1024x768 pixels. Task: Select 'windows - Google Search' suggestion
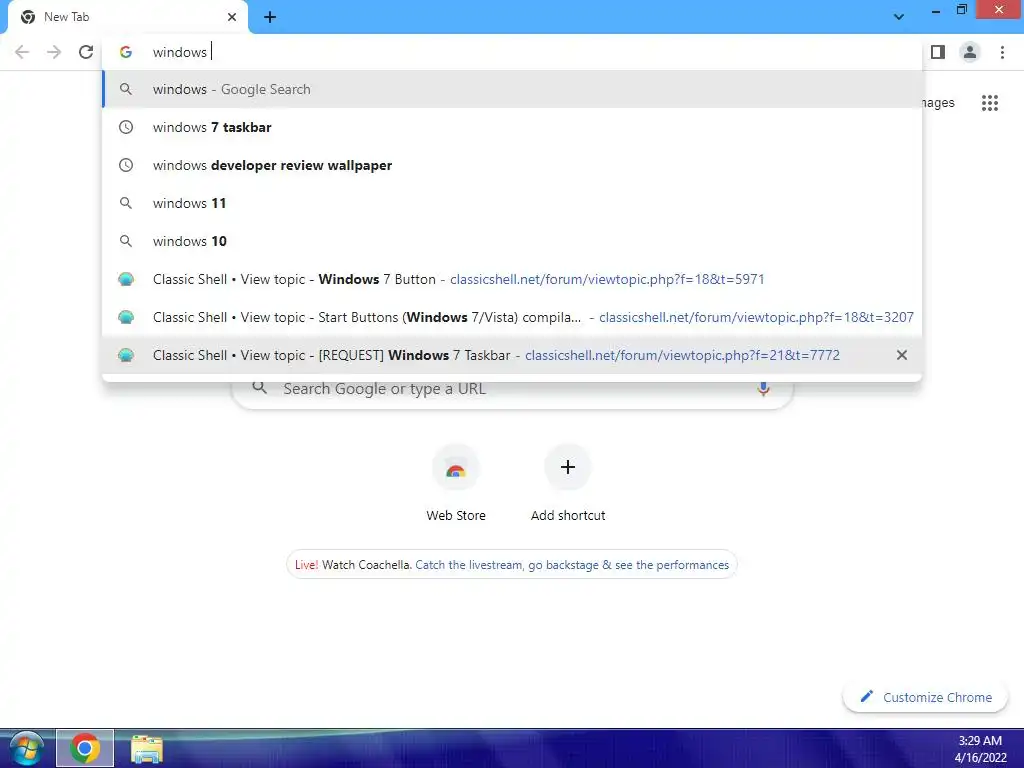point(513,89)
